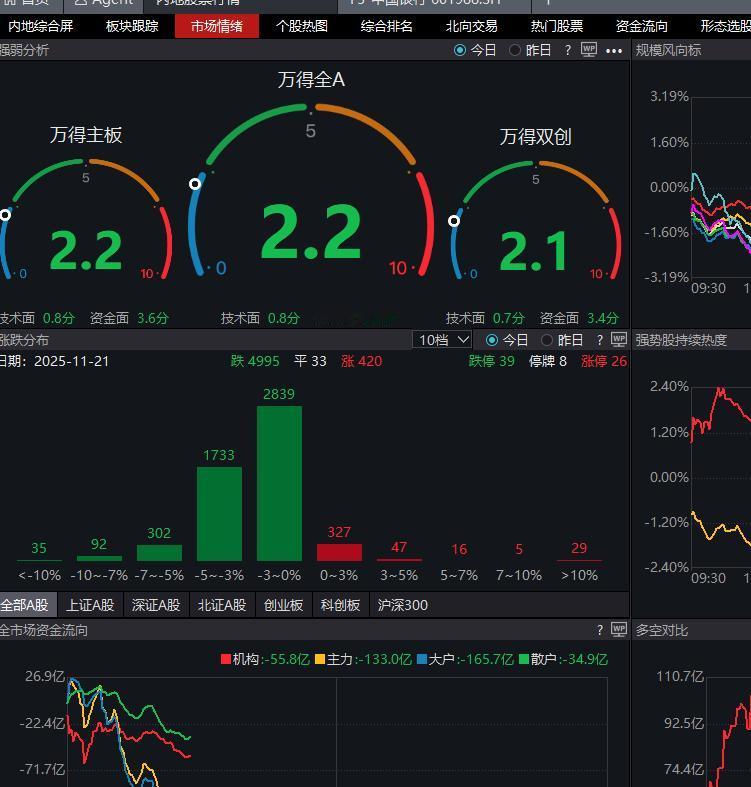
Task: Click the 3~5% bar label showing 47
Action: click(399, 547)
